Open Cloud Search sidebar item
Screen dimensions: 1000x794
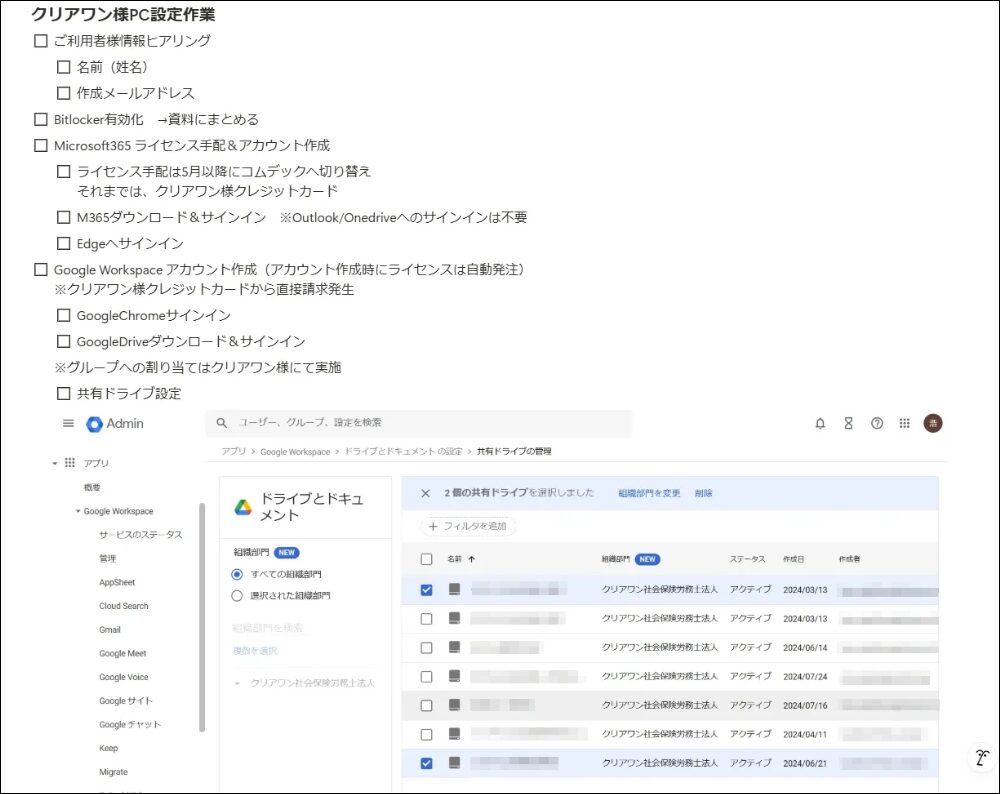pos(124,606)
